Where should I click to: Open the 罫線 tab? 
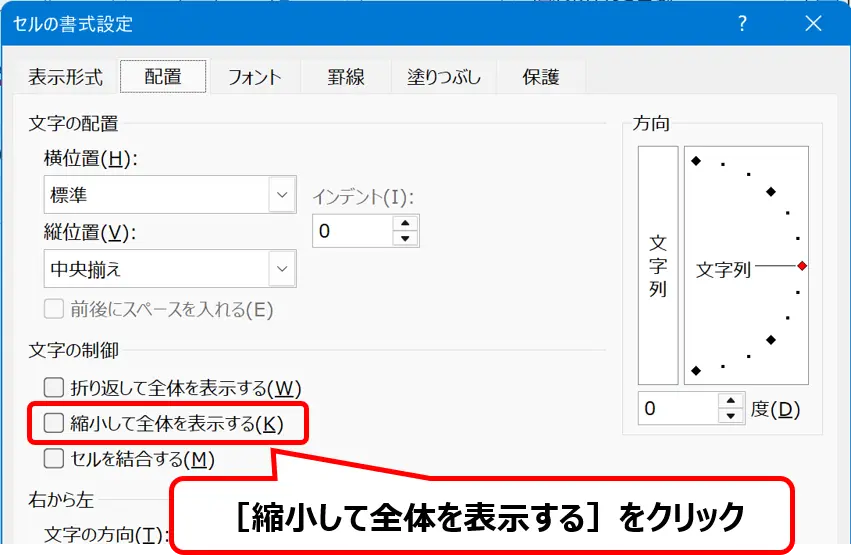click(346, 77)
